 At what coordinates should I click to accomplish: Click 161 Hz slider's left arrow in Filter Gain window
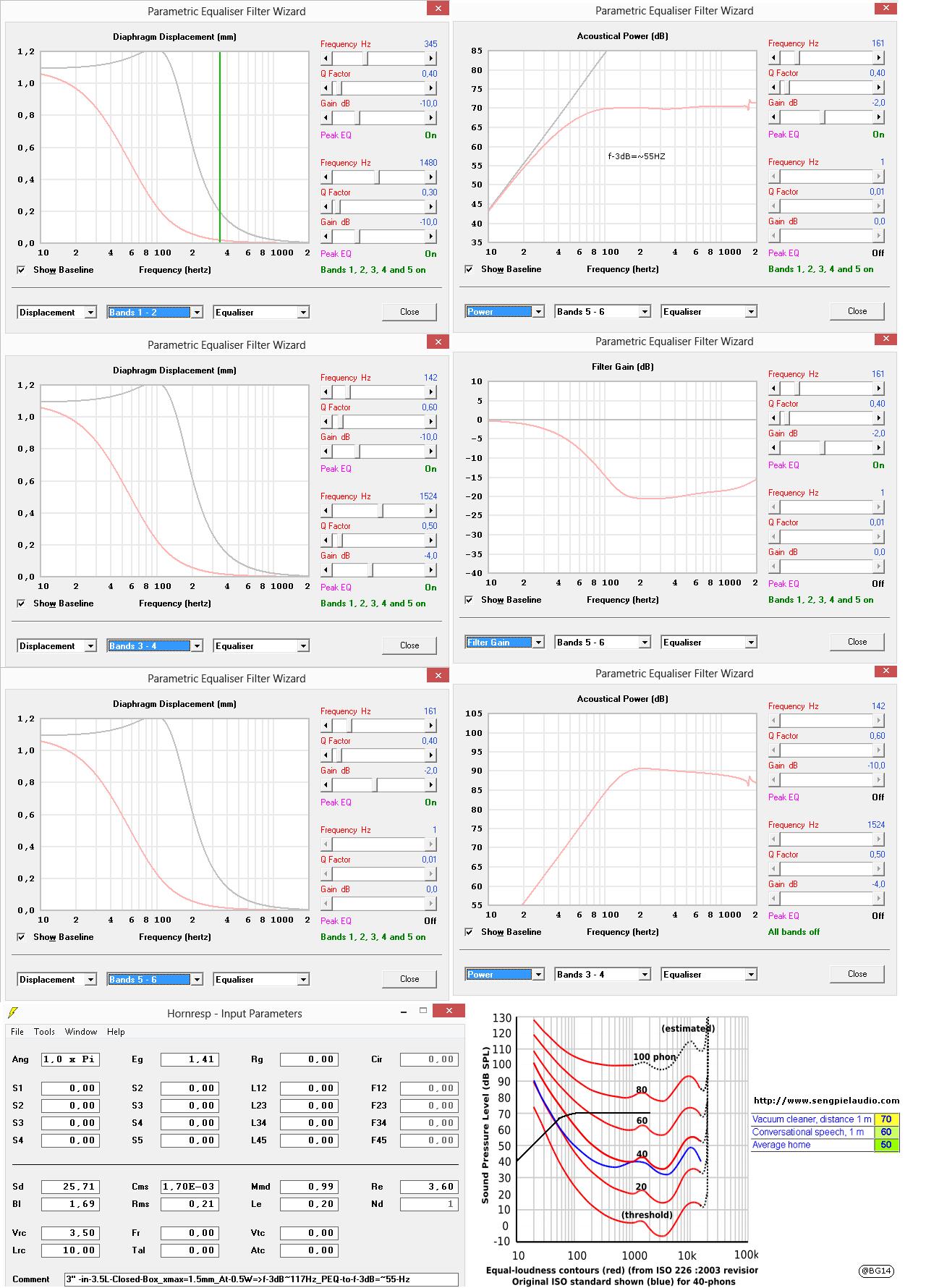pyautogui.click(x=774, y=389)
